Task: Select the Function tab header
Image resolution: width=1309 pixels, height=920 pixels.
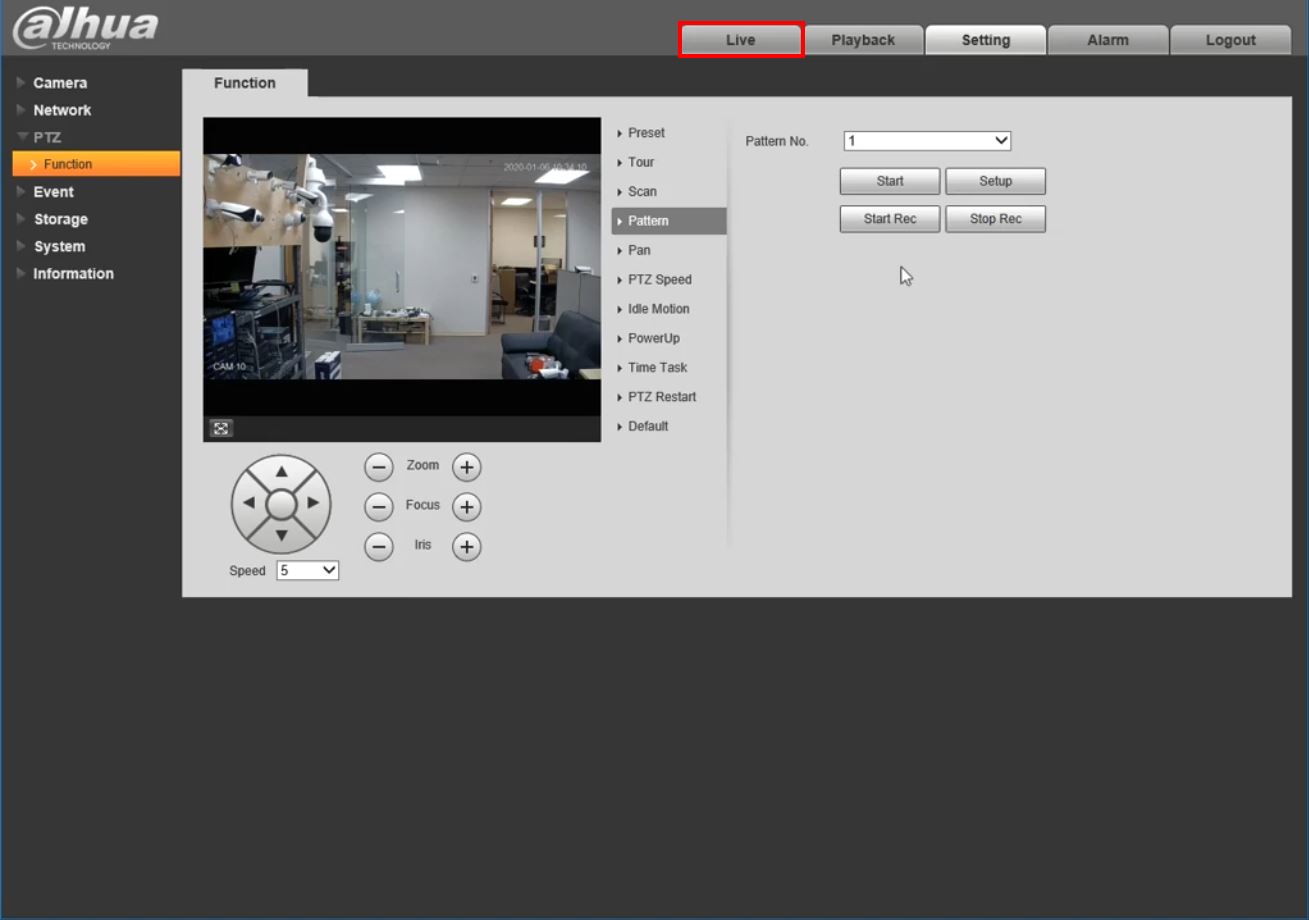Action: (245, 83)
